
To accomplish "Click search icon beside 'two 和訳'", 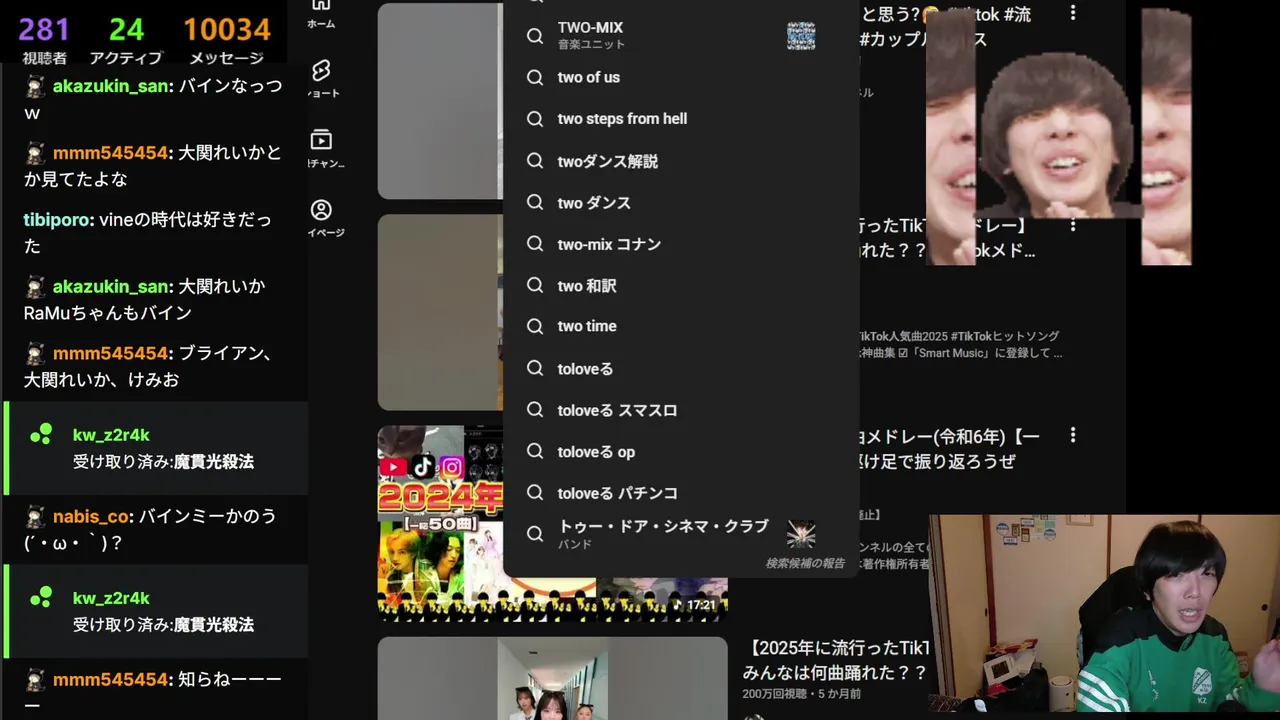I will 535,286.
